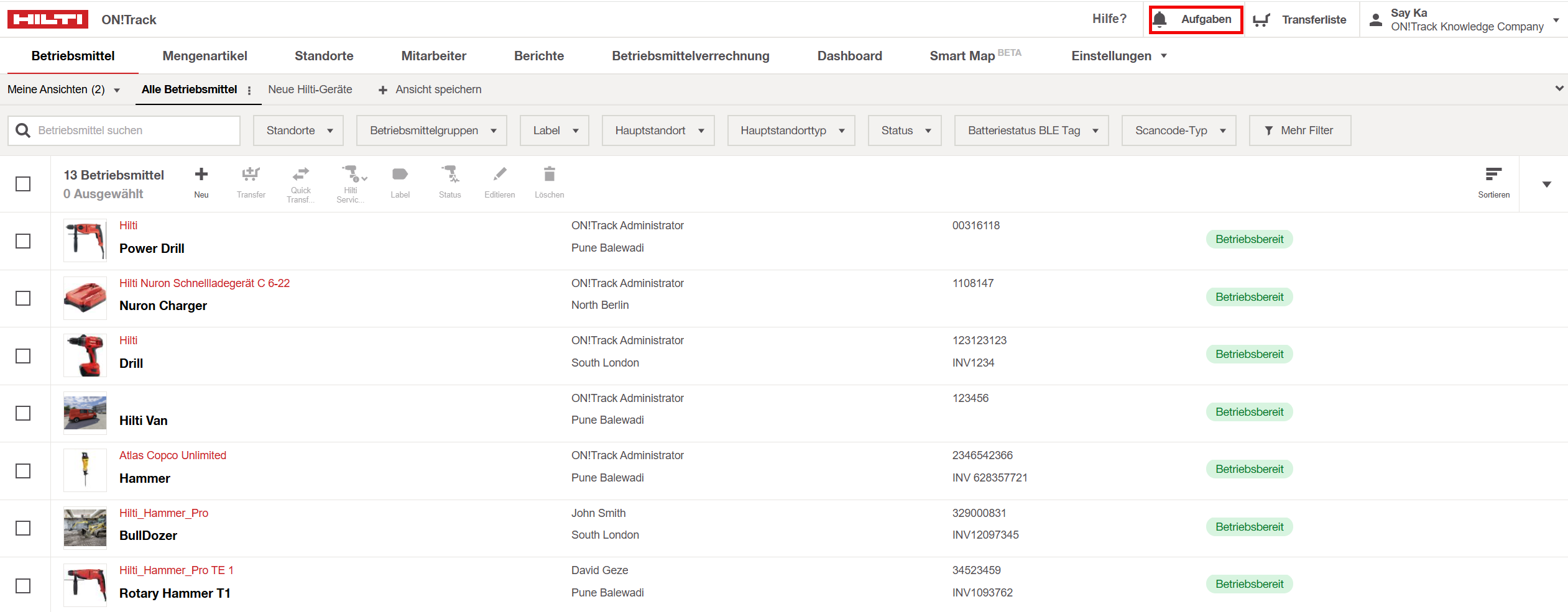This screenshot has width=1568, height=612.
Task: Switch to the Mitarbeiter tab
Action: coord(433,56)
